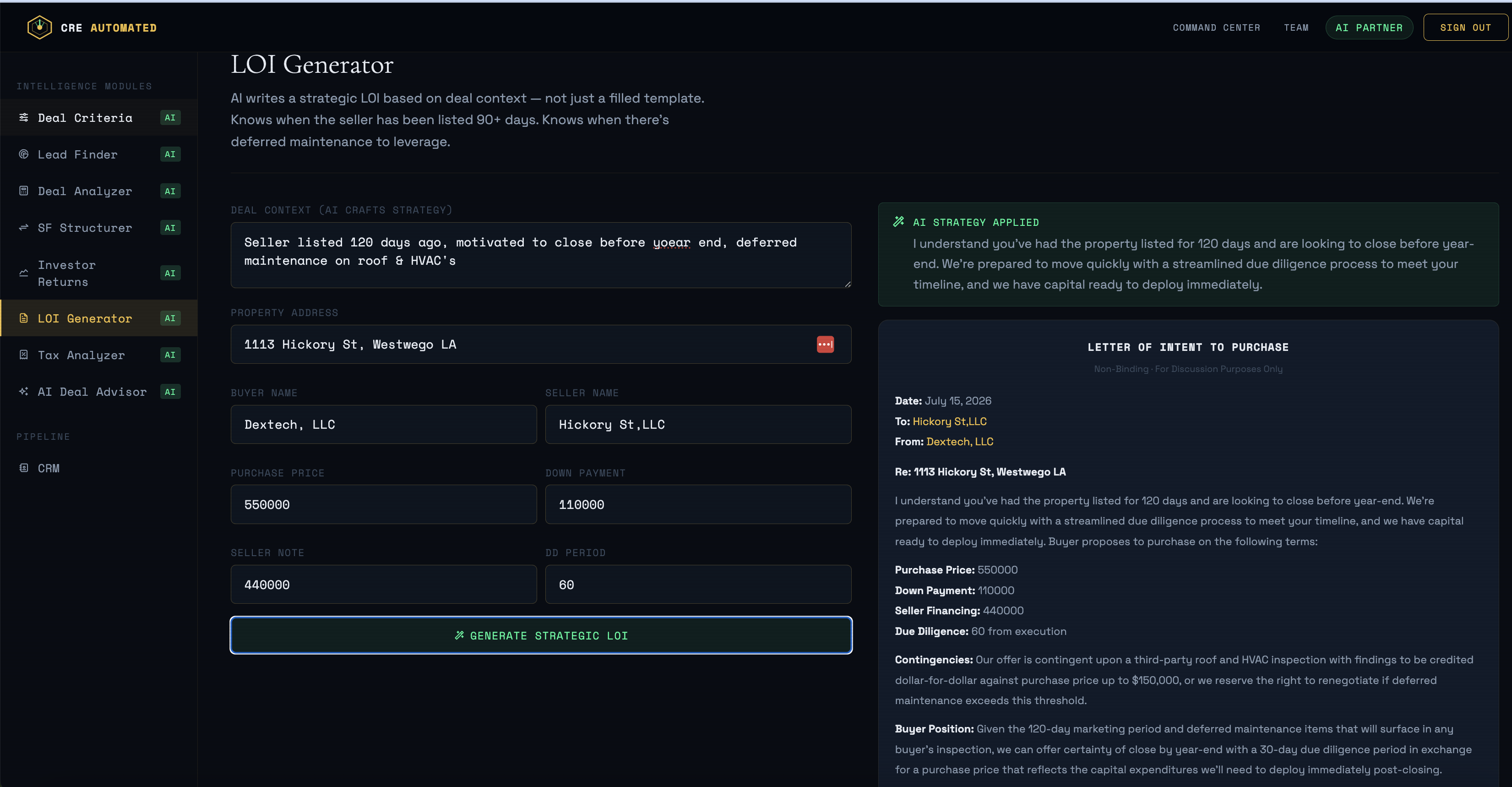Click the CRE Automated hexagon logo icon
Image resolution: width=1512 pixels, height=787 pixels.
(x=39, y=27)
